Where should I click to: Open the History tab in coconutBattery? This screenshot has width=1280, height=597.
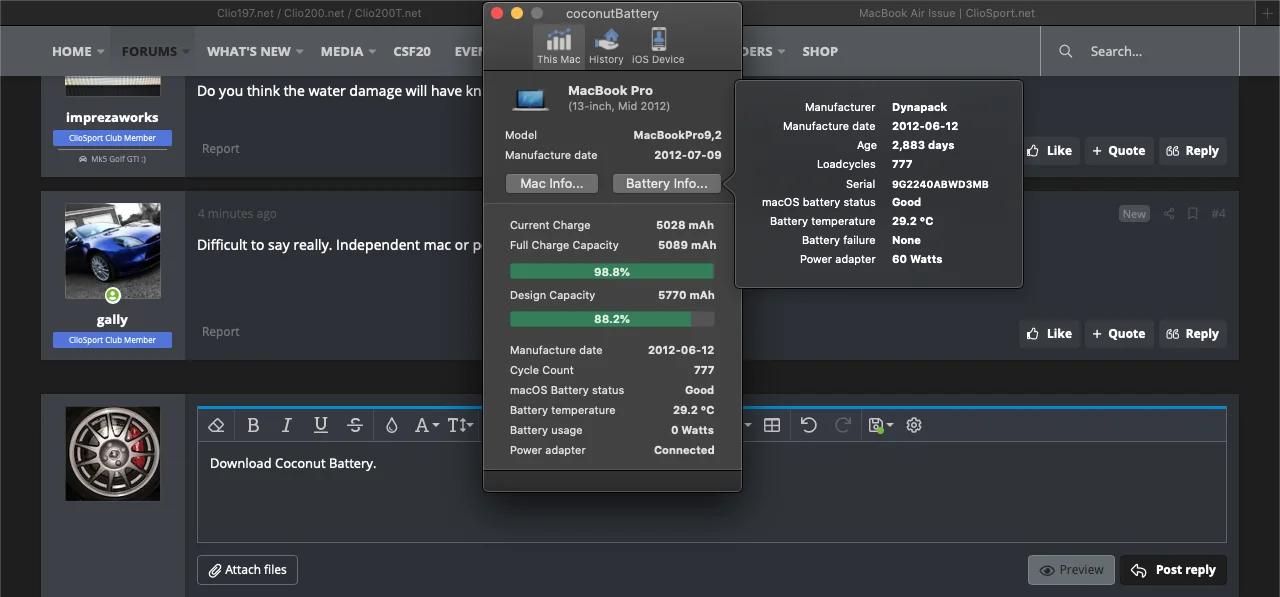point(606,45)
